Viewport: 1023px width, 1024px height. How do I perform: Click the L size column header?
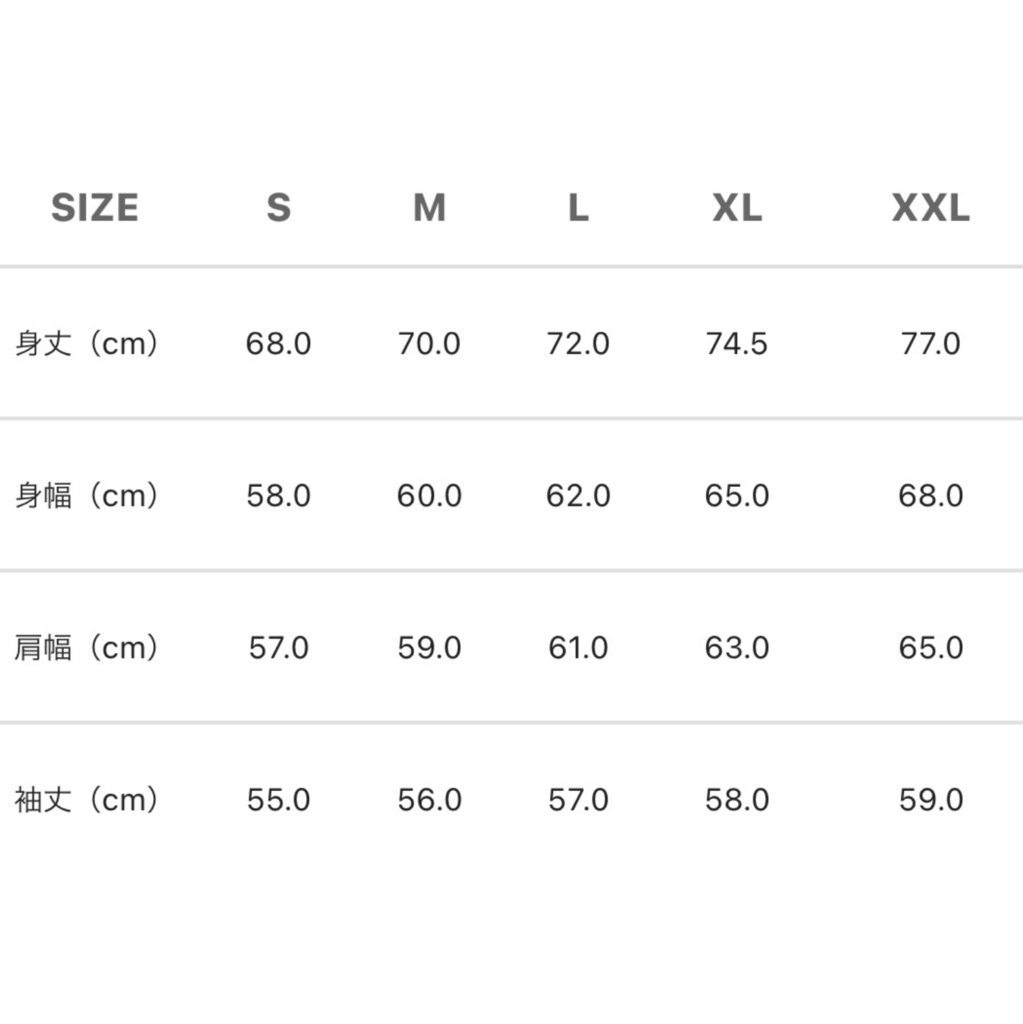578,208
